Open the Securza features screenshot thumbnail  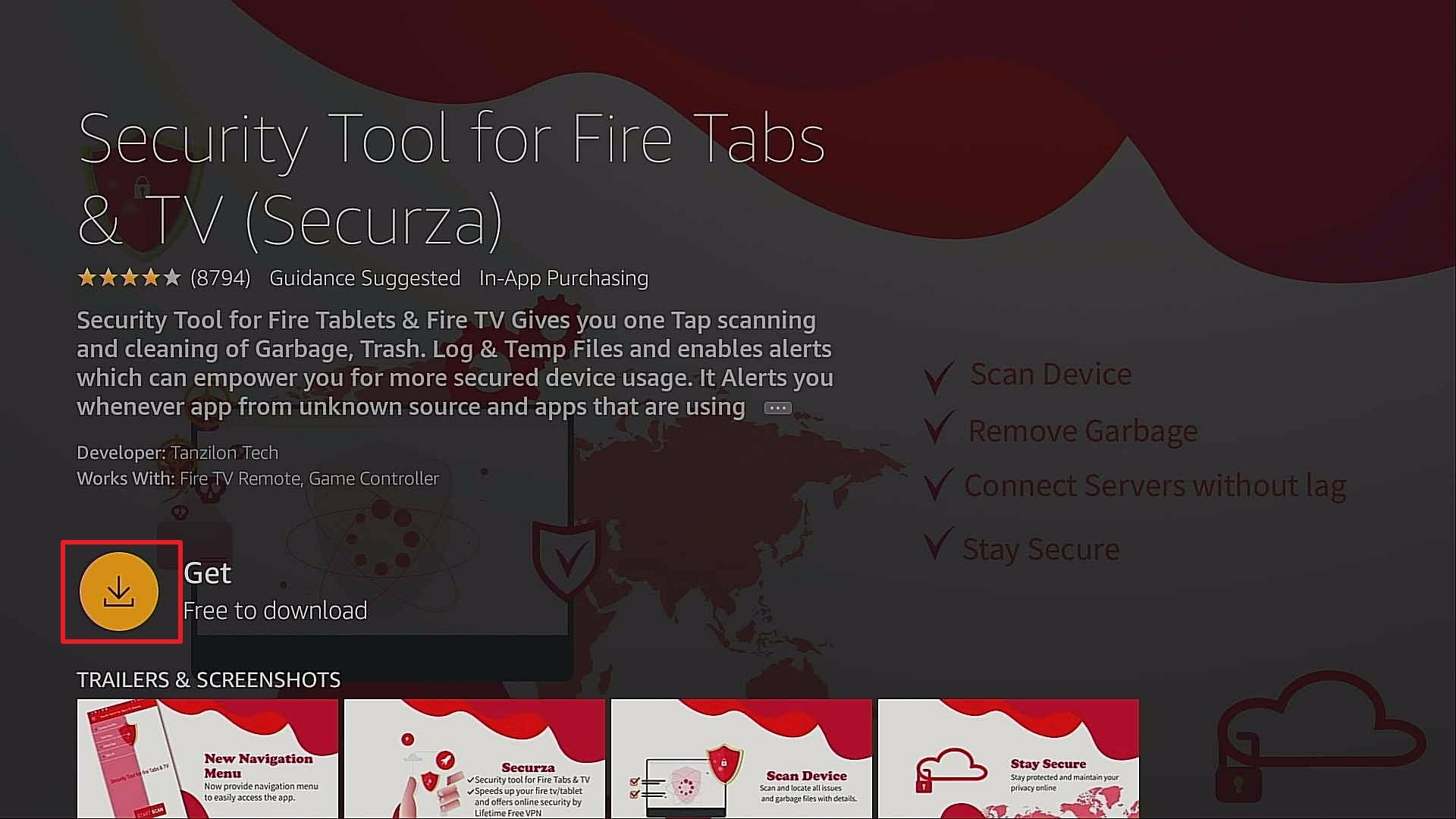pyautogui.click(x=475, y=758)
